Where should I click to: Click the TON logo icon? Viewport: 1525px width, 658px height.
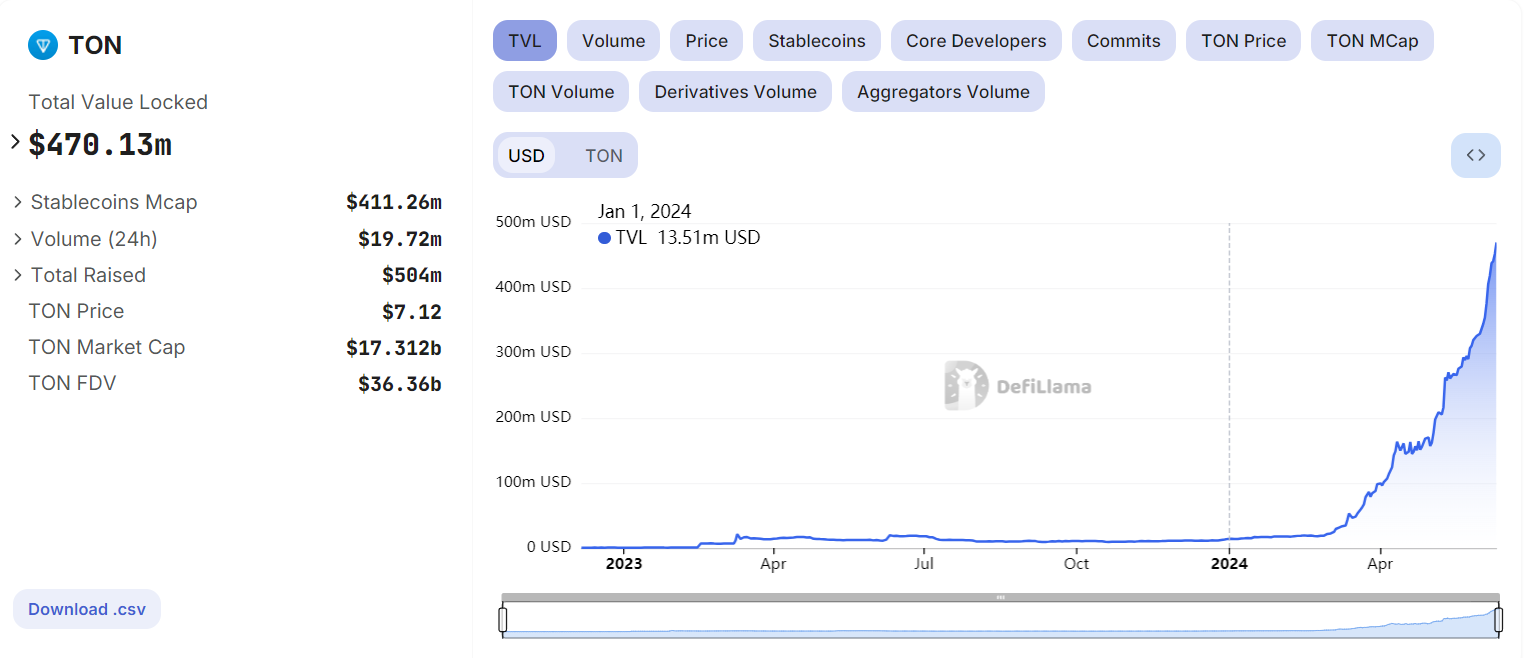[41, 44]
